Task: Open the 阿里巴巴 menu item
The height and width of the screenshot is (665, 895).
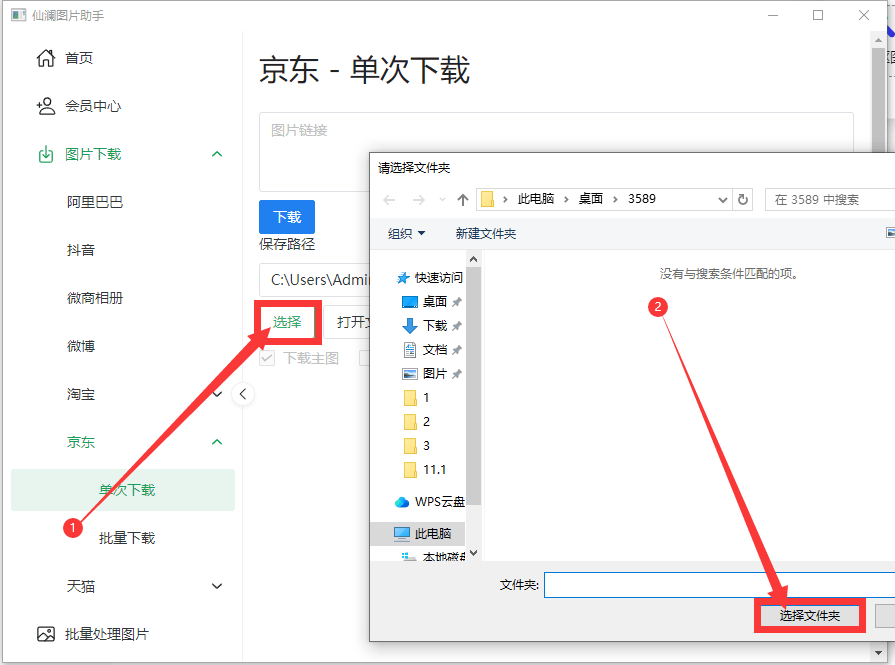Action: [95, 202]
